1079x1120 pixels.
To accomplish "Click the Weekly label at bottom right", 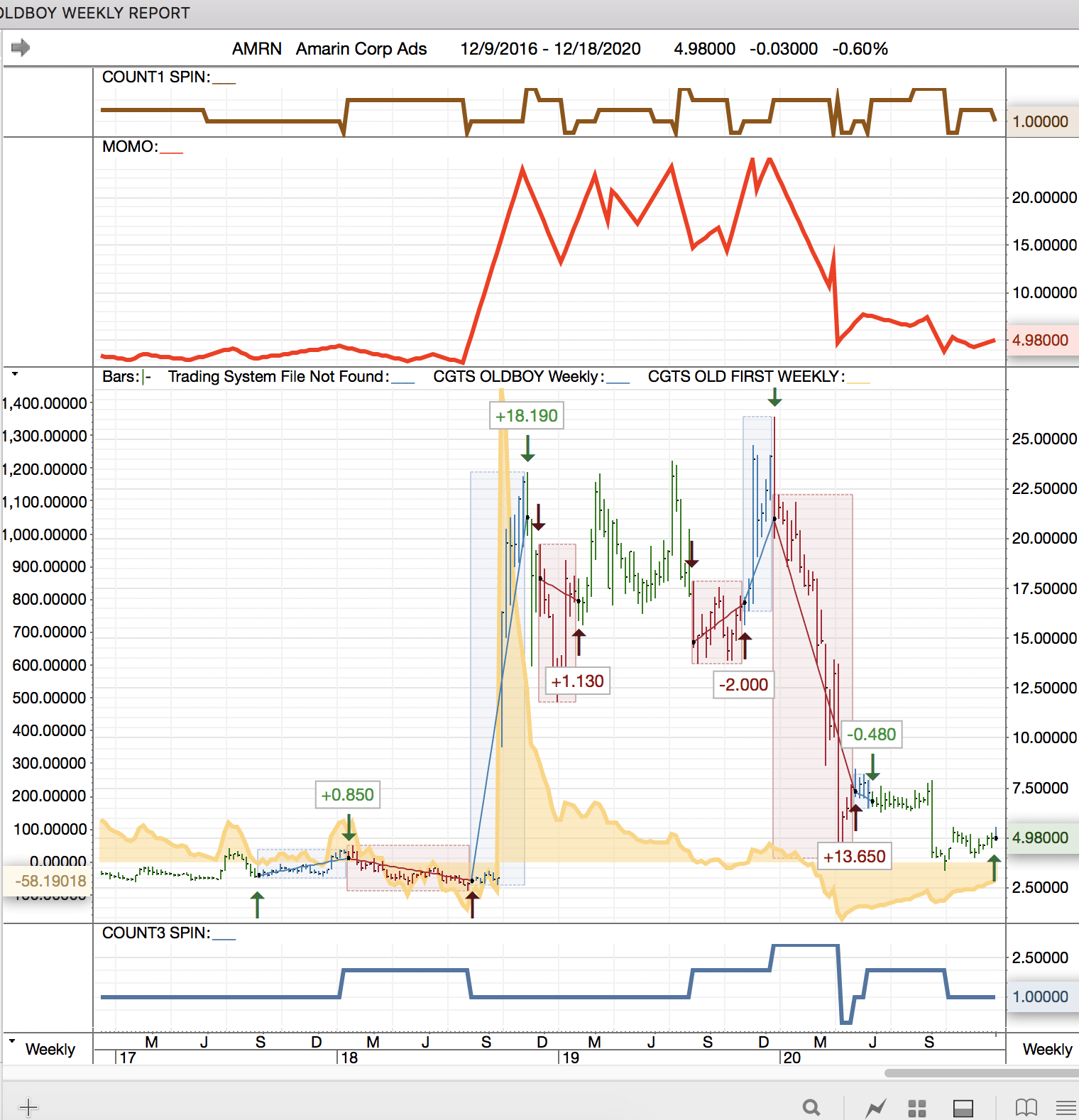I will [x=1047, y=1049].
